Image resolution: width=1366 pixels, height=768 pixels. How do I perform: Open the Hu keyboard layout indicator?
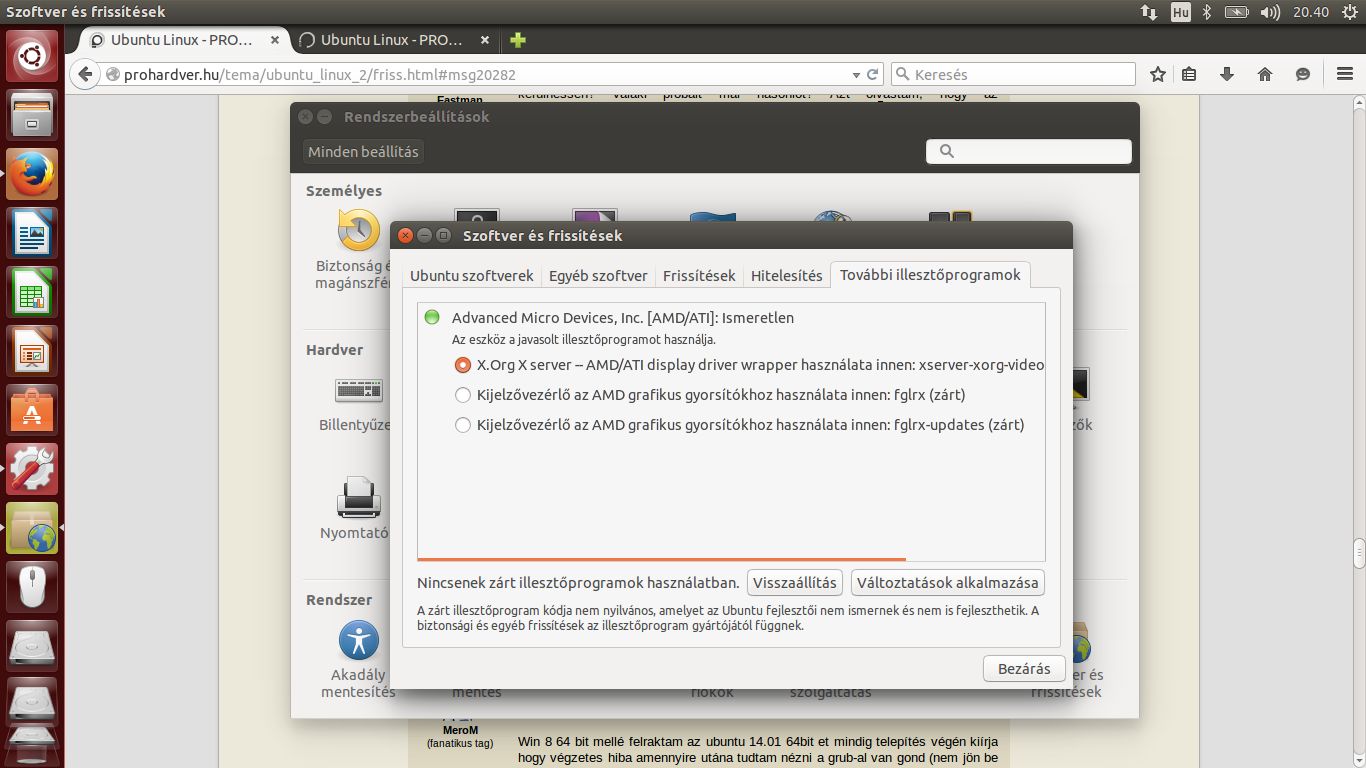[1180, 12]
